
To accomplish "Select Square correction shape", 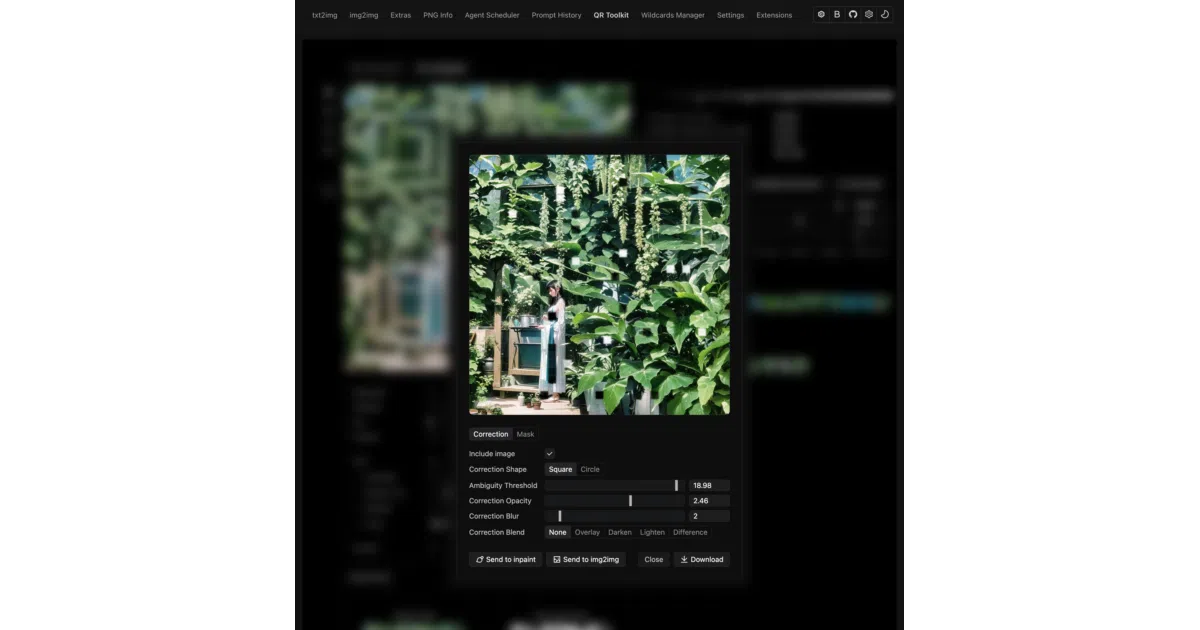I will coord(560,469).
